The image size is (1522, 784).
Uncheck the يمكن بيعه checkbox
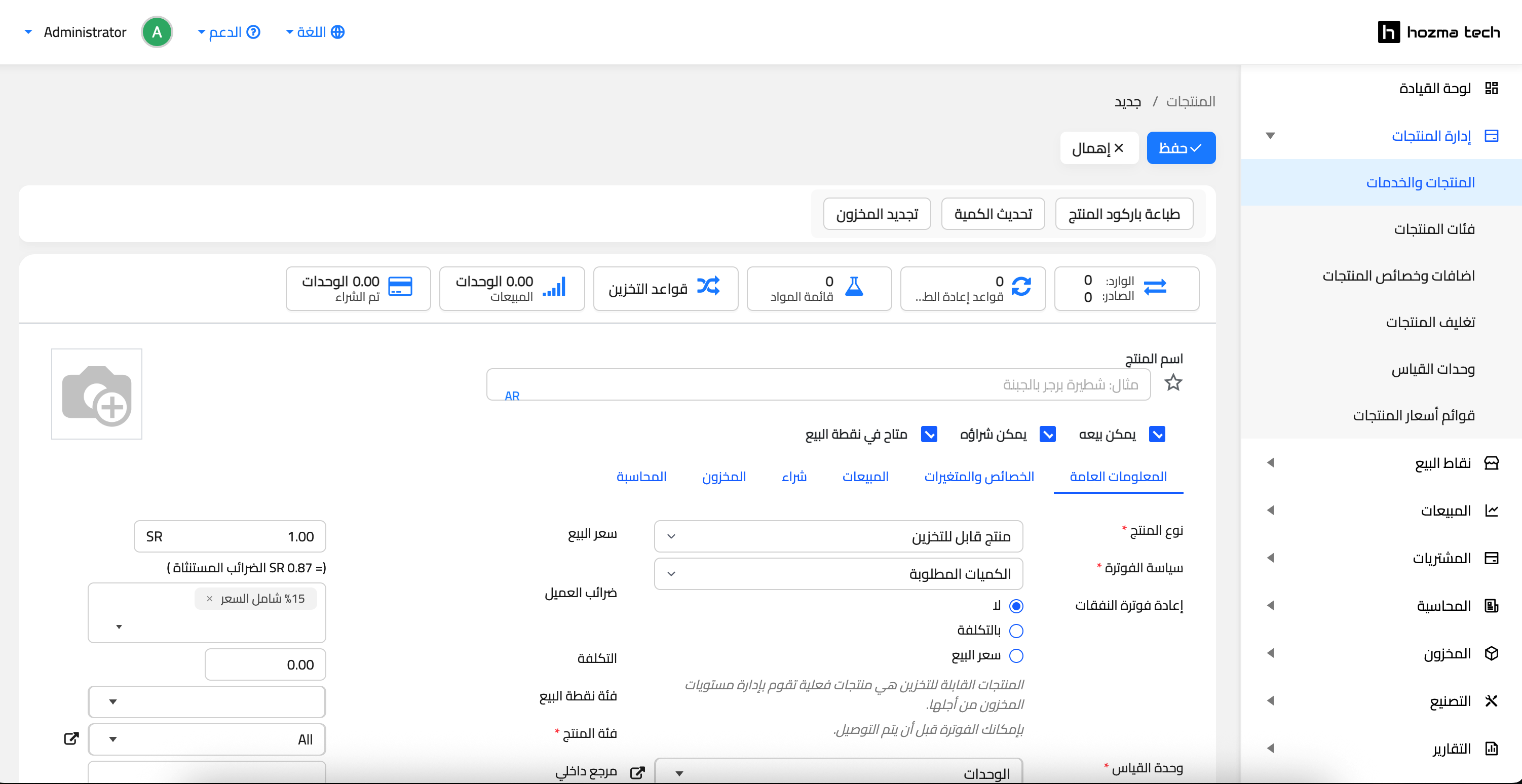1157,434
